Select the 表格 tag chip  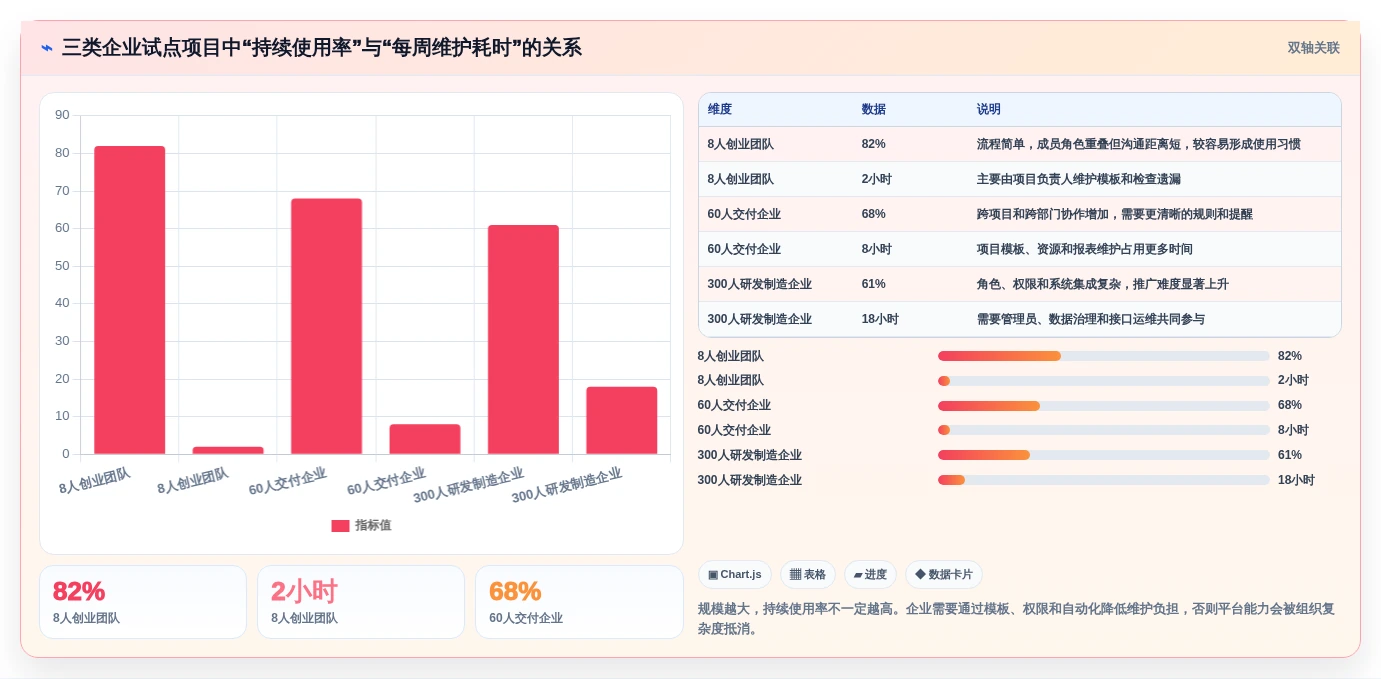[808, 575]
